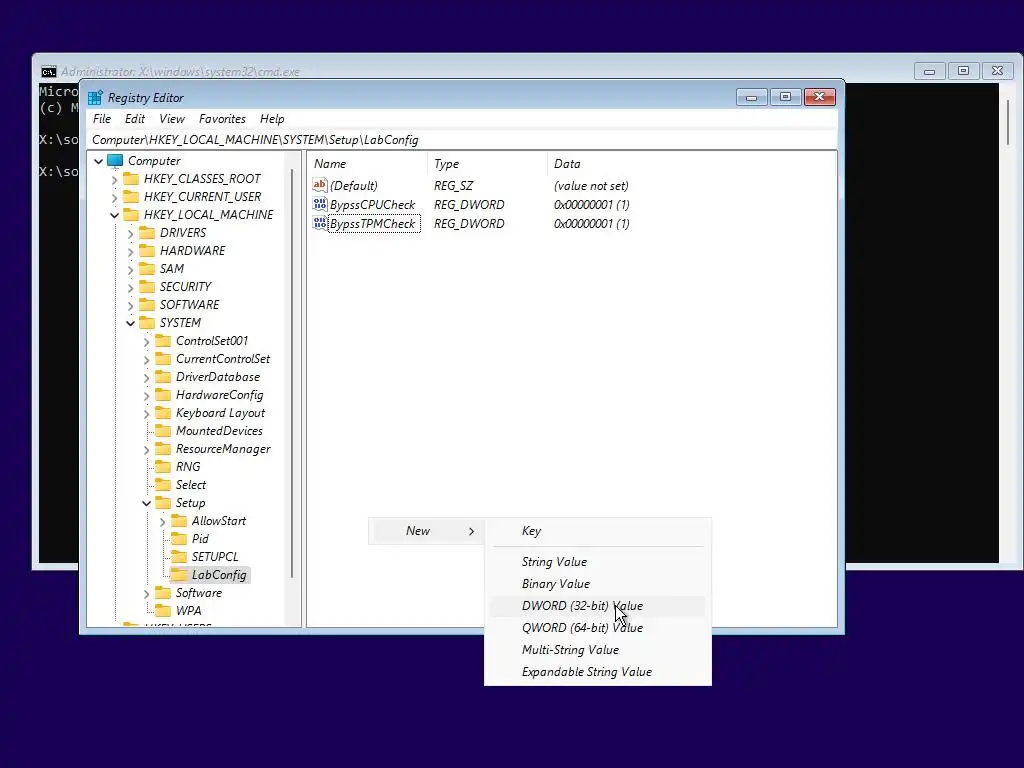Click the SAM folder icon

coord(148,268)
